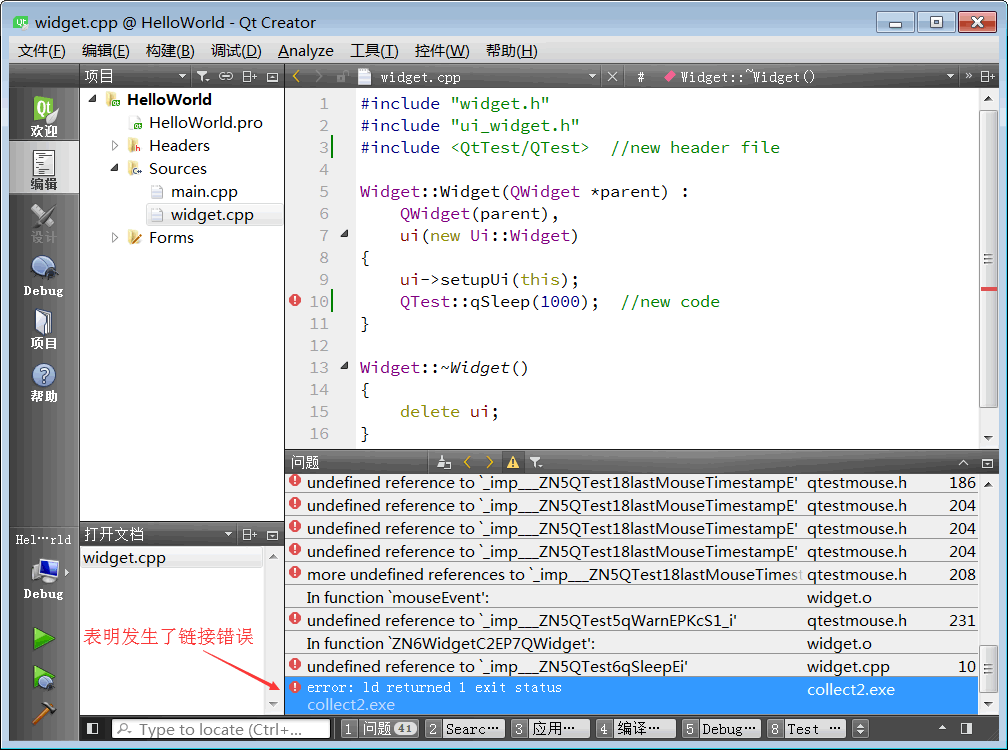Click the Type to locate search field

(221, 729)
